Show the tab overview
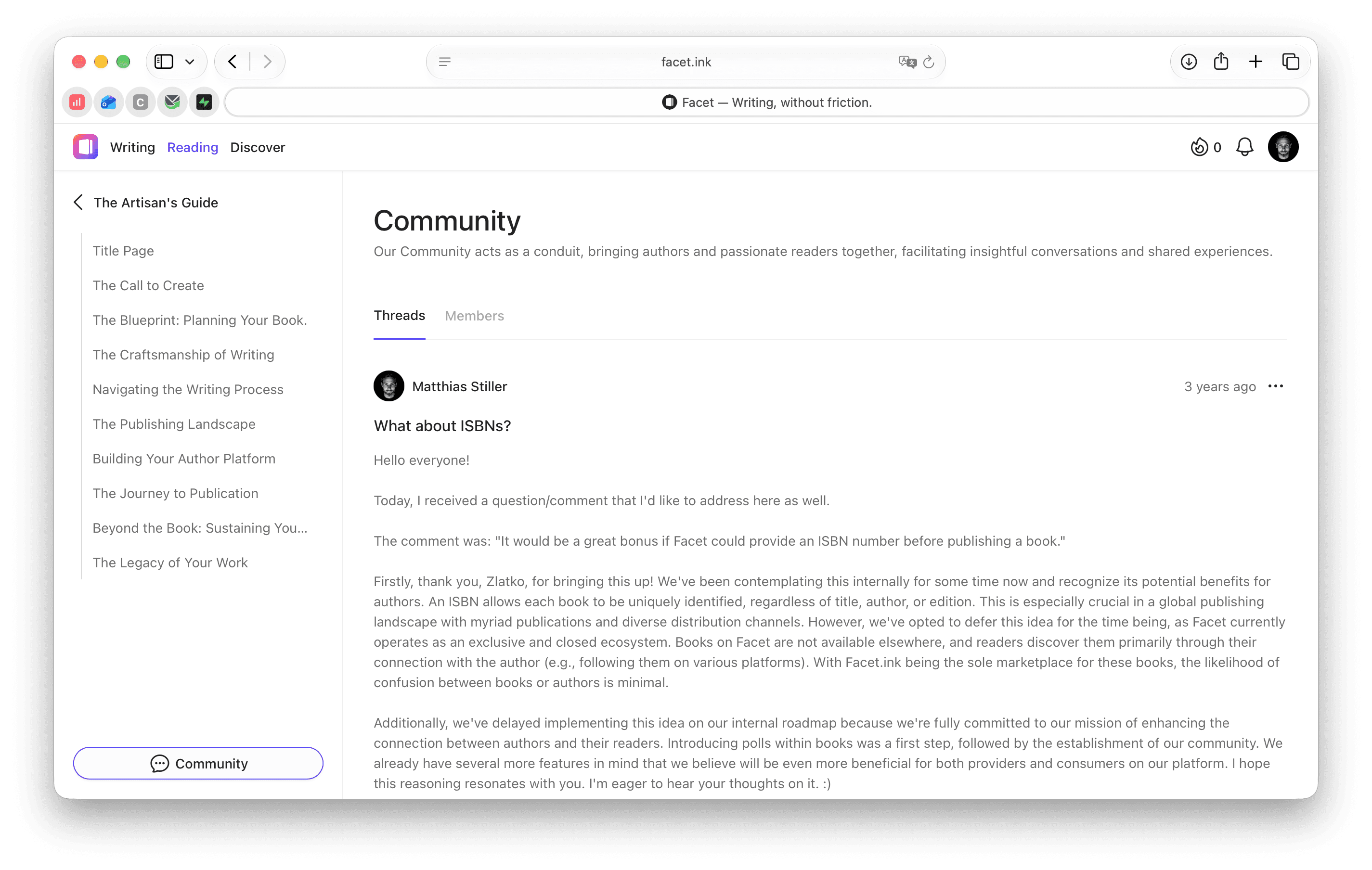The height and width of the screenshot is (870, 1372). (1290, 61)
